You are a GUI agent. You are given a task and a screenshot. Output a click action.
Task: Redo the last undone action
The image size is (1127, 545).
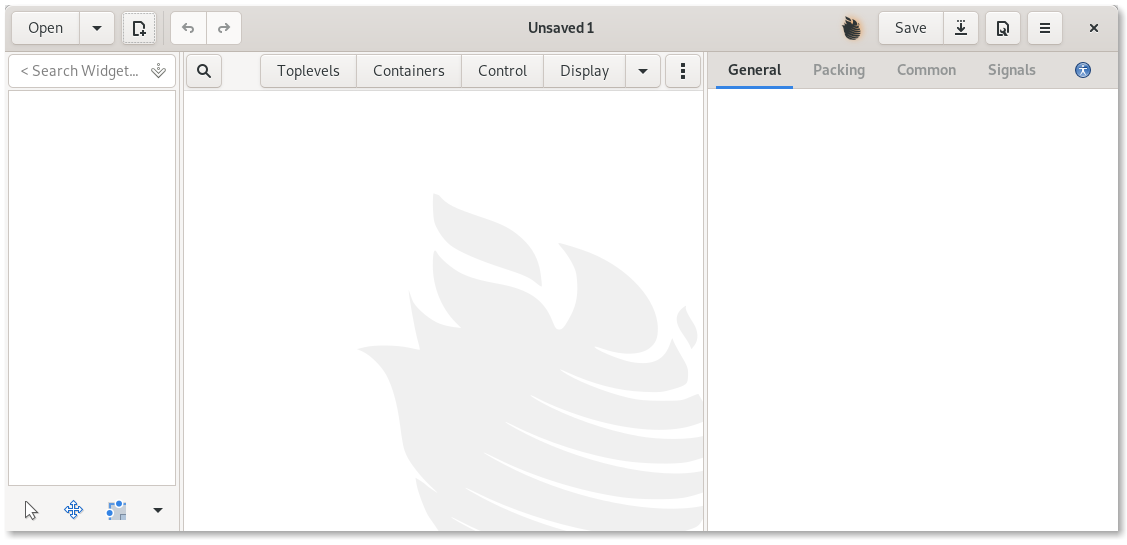point(224,28)
